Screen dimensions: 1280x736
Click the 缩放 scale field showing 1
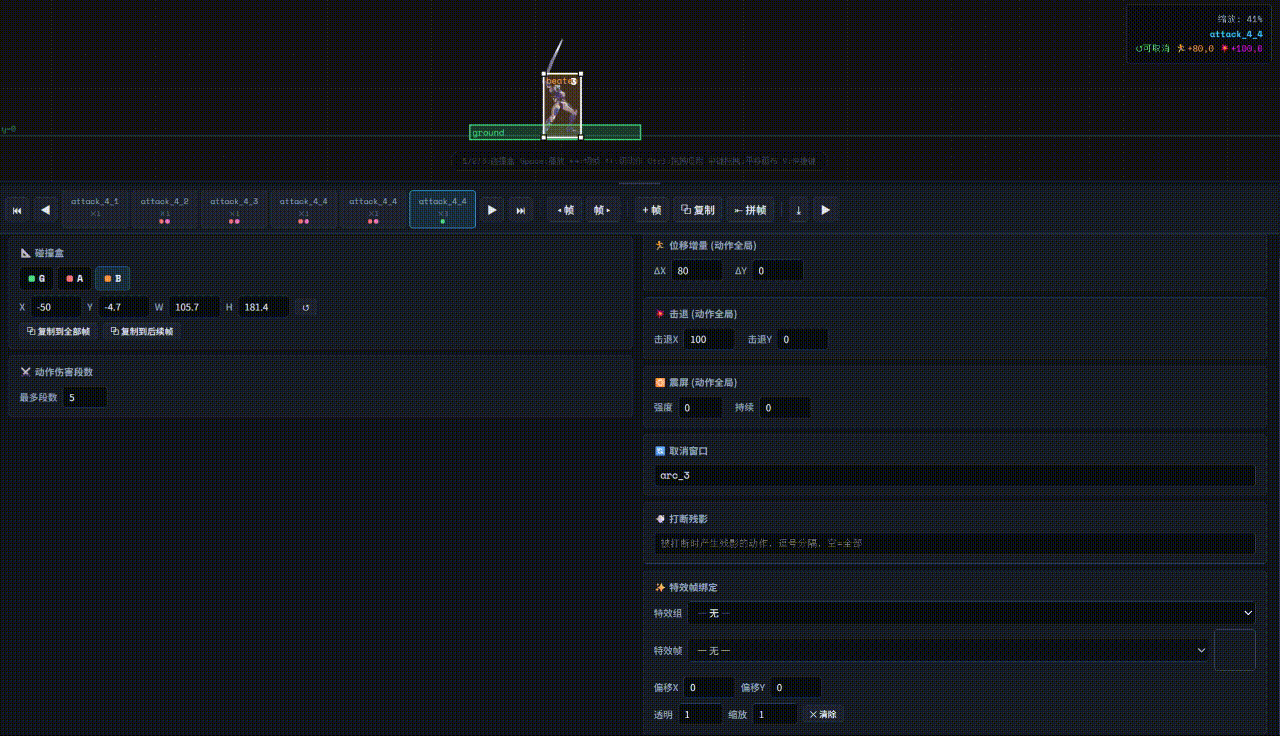tap(775, 714)
